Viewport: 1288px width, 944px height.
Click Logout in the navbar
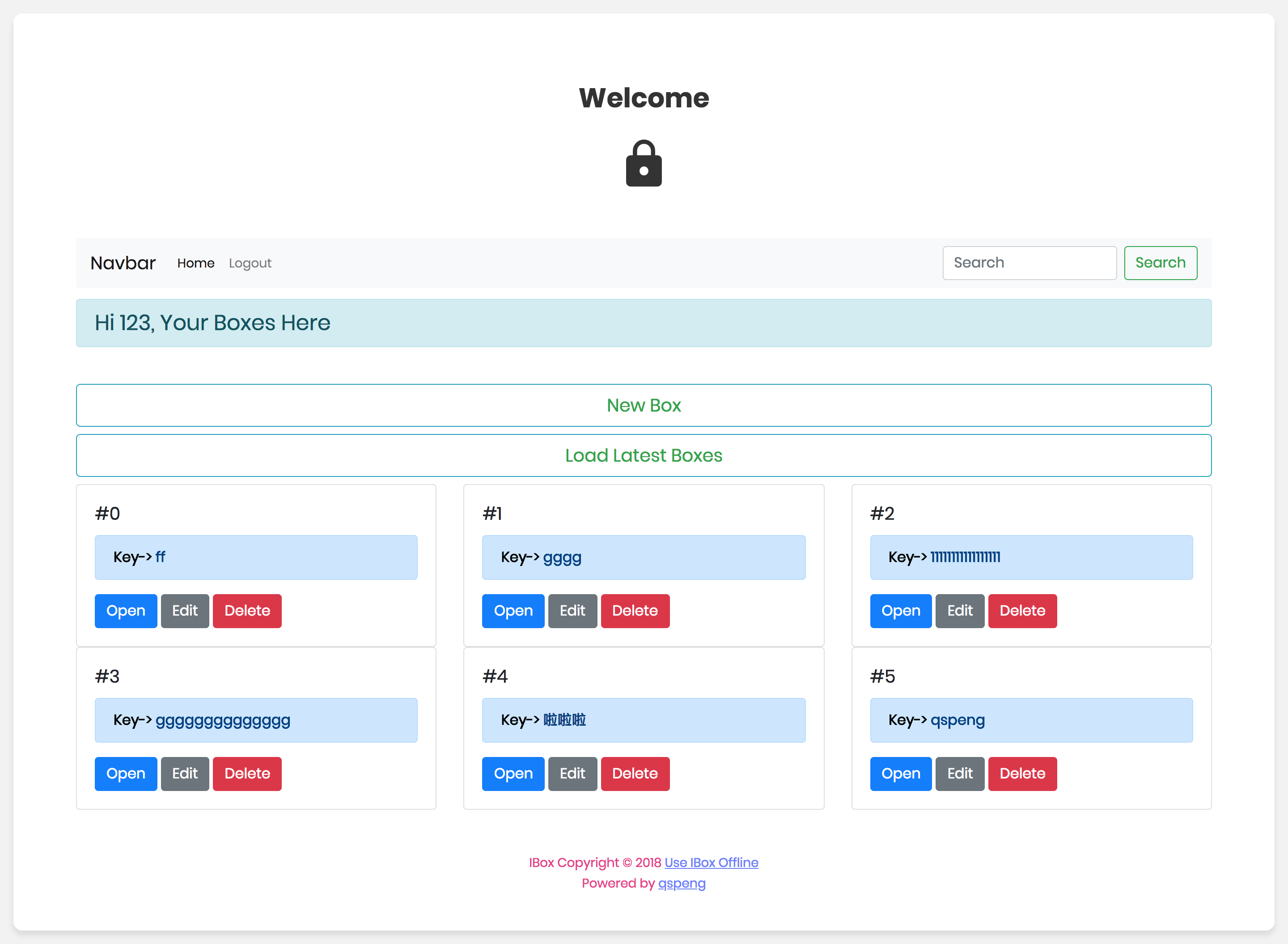point(250,263)
